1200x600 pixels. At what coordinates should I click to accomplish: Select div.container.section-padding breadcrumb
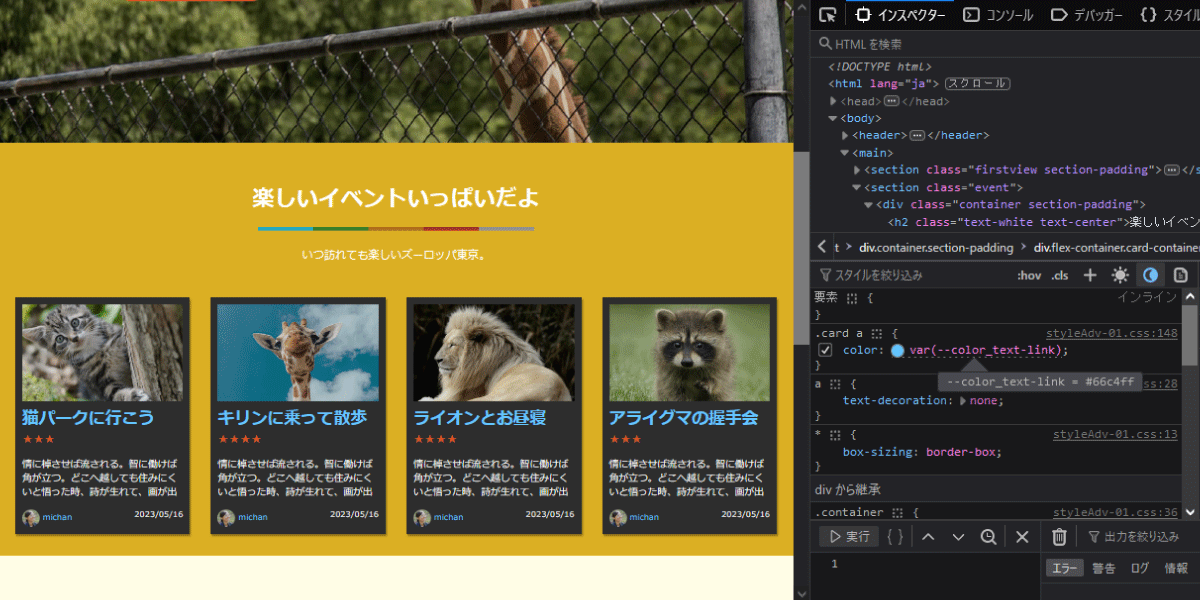tap(936, 247)
